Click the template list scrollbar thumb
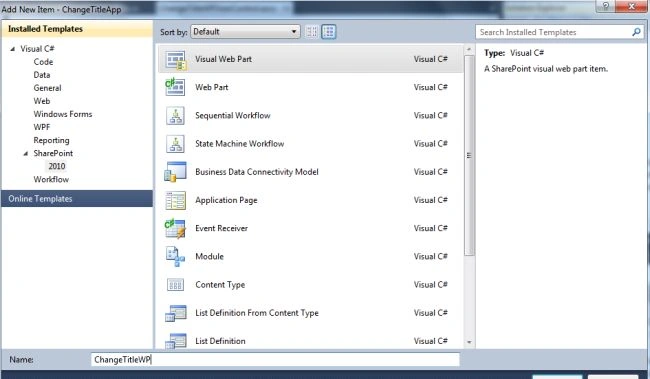 (x=469, y=155)
